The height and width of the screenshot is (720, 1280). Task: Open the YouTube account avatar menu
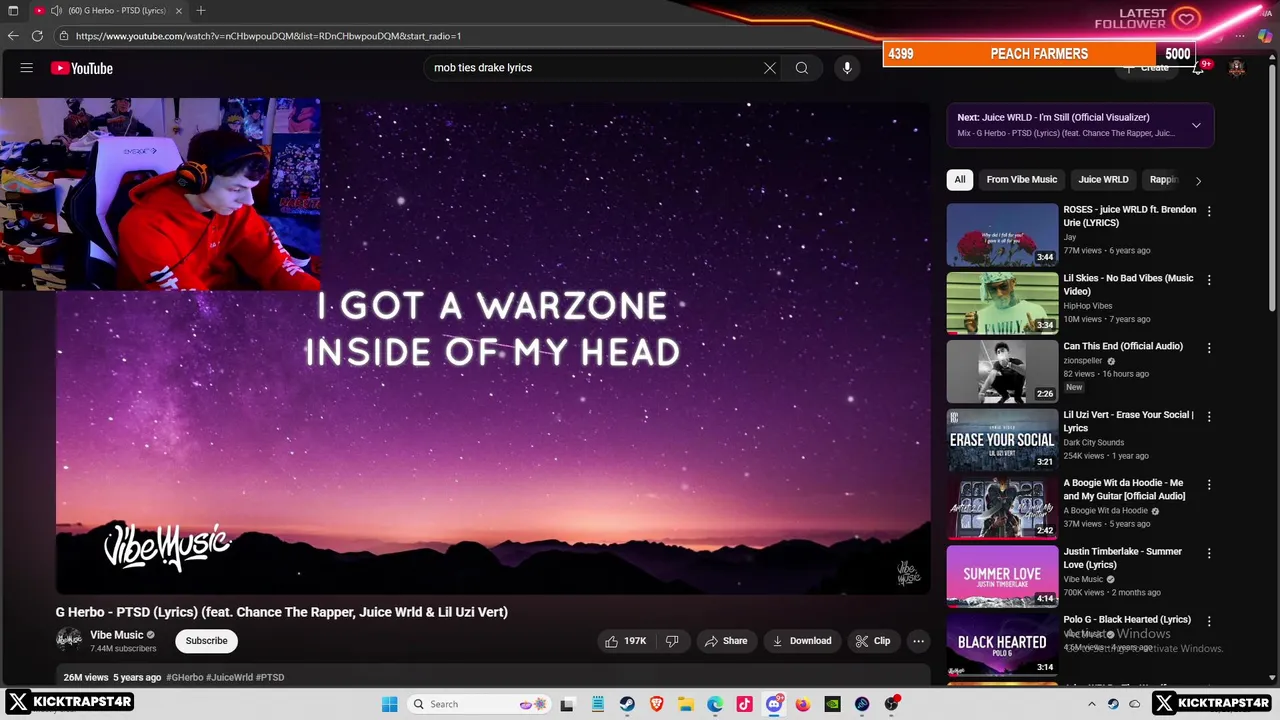1237,68
